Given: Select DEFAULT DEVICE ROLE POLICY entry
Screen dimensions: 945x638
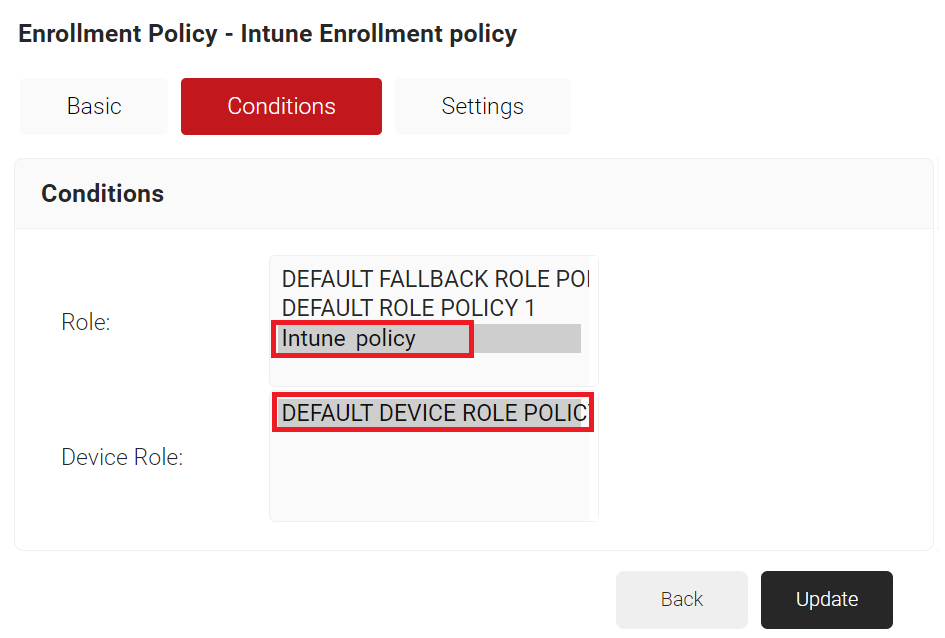Looking at the screenshot, I should pos(433,413).
